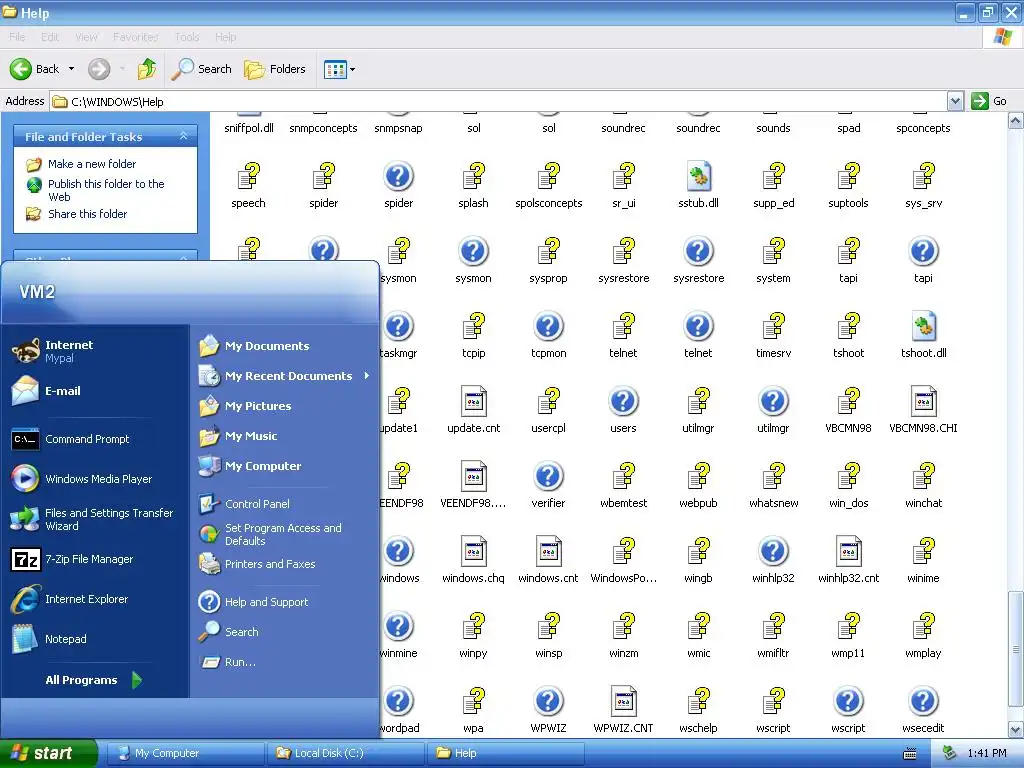Image resolution: width=1024 pixels, height=768 pixels.
Task: Open the Edit menu
Action: [50, 37]
